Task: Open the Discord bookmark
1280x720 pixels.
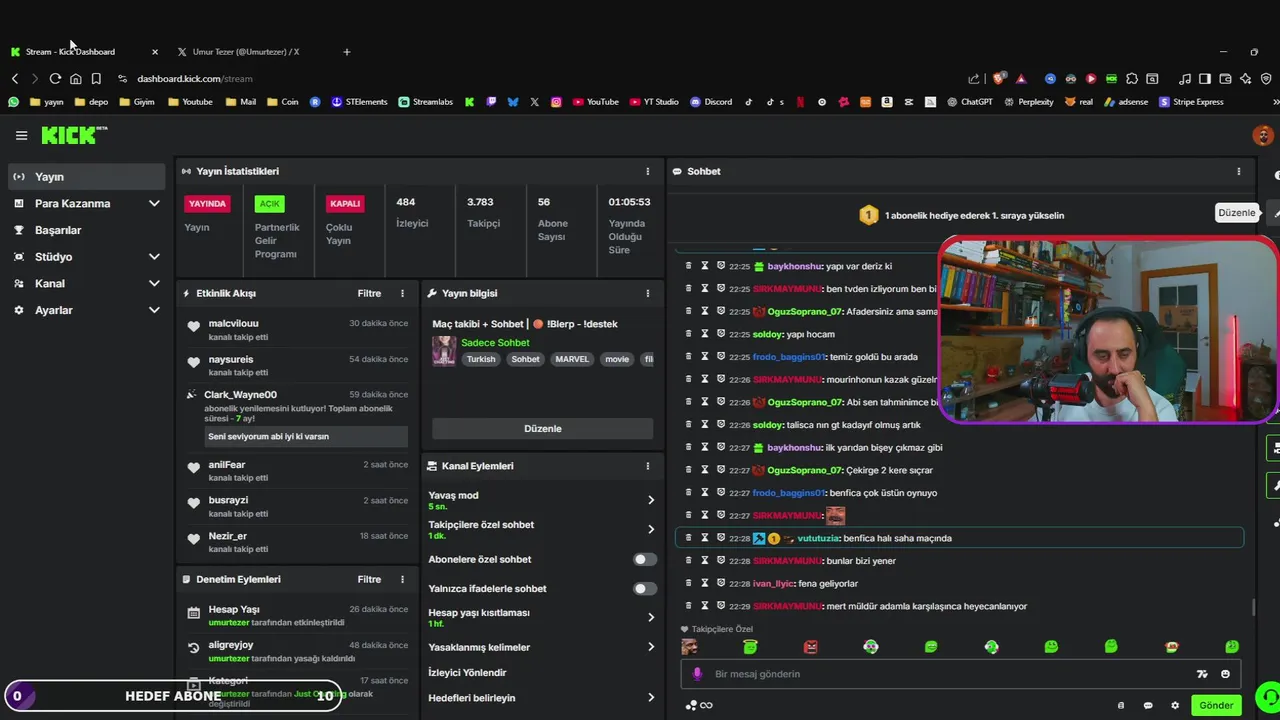Action: (x=711, y=101)
